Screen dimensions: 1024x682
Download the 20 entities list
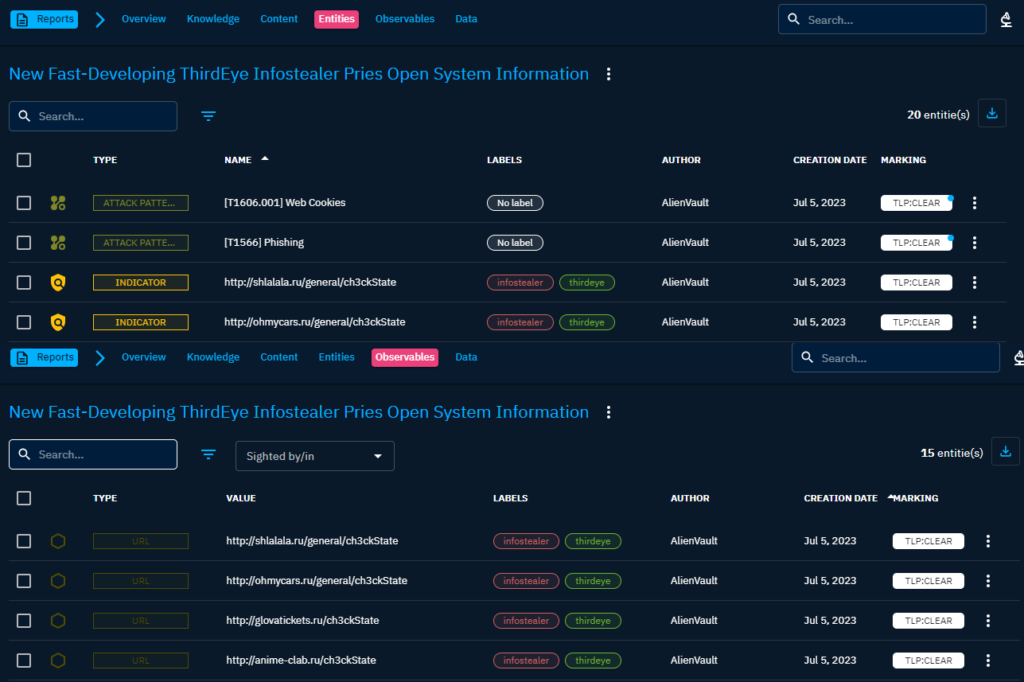click(992, 114)
